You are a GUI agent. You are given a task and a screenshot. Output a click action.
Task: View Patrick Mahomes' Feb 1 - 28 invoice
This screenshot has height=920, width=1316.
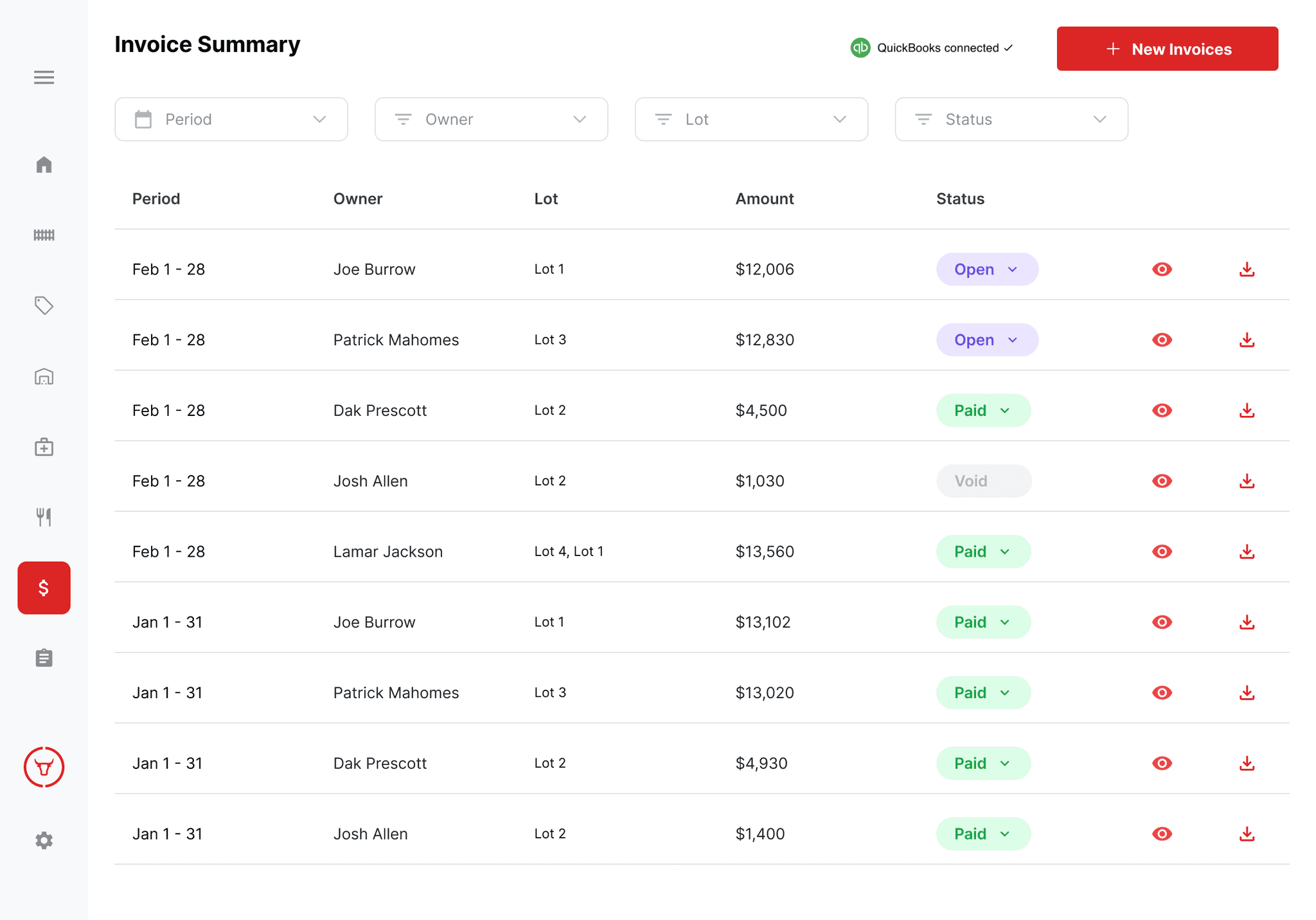coord(1162,340)
